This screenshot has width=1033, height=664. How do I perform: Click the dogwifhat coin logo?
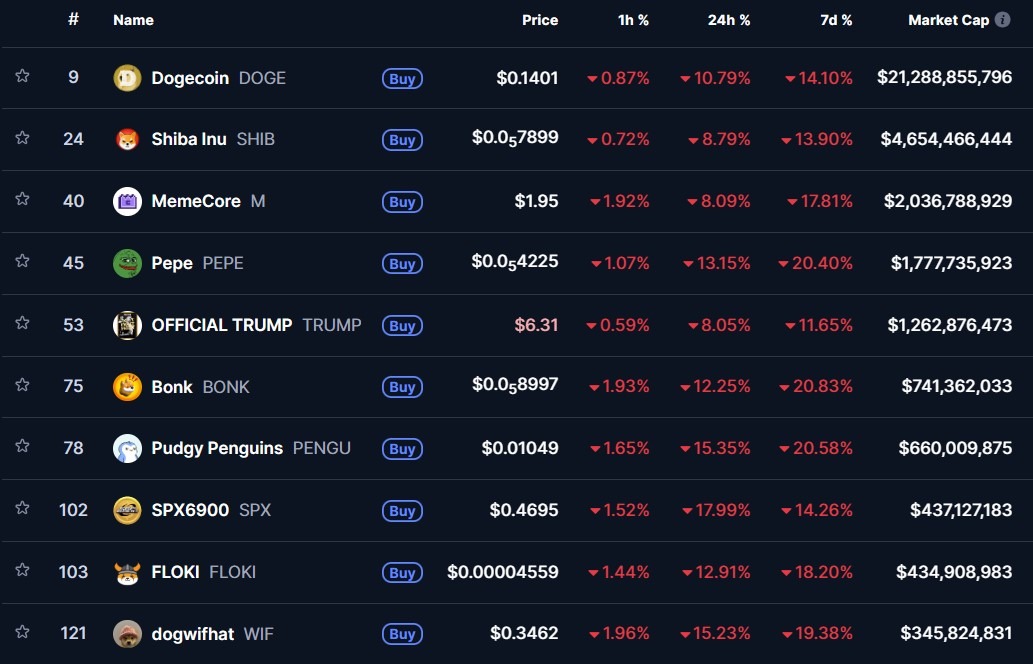point(127,633)
